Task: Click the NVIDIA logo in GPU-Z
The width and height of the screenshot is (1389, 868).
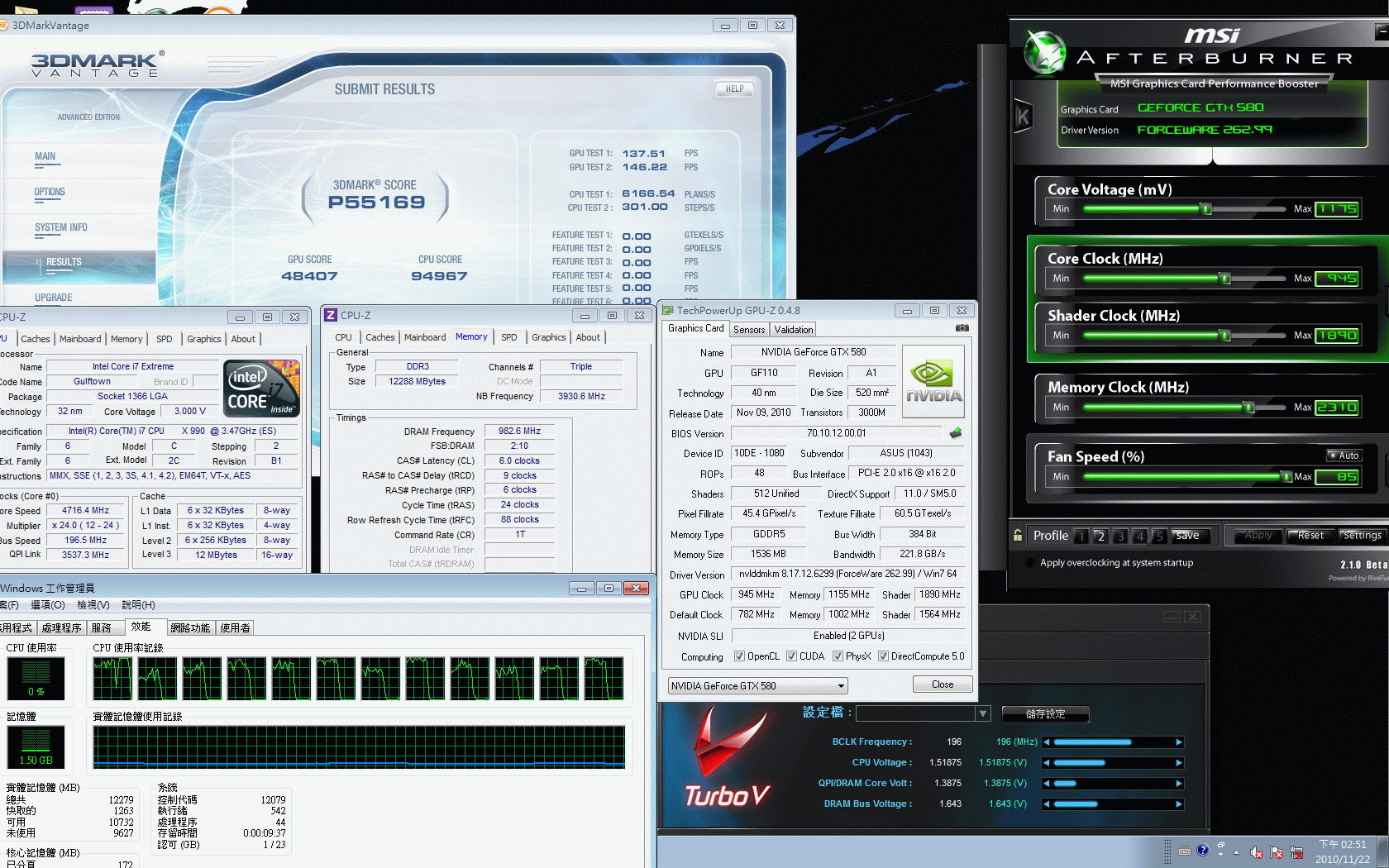Action: pyautogui.click(x=933, y=381)
